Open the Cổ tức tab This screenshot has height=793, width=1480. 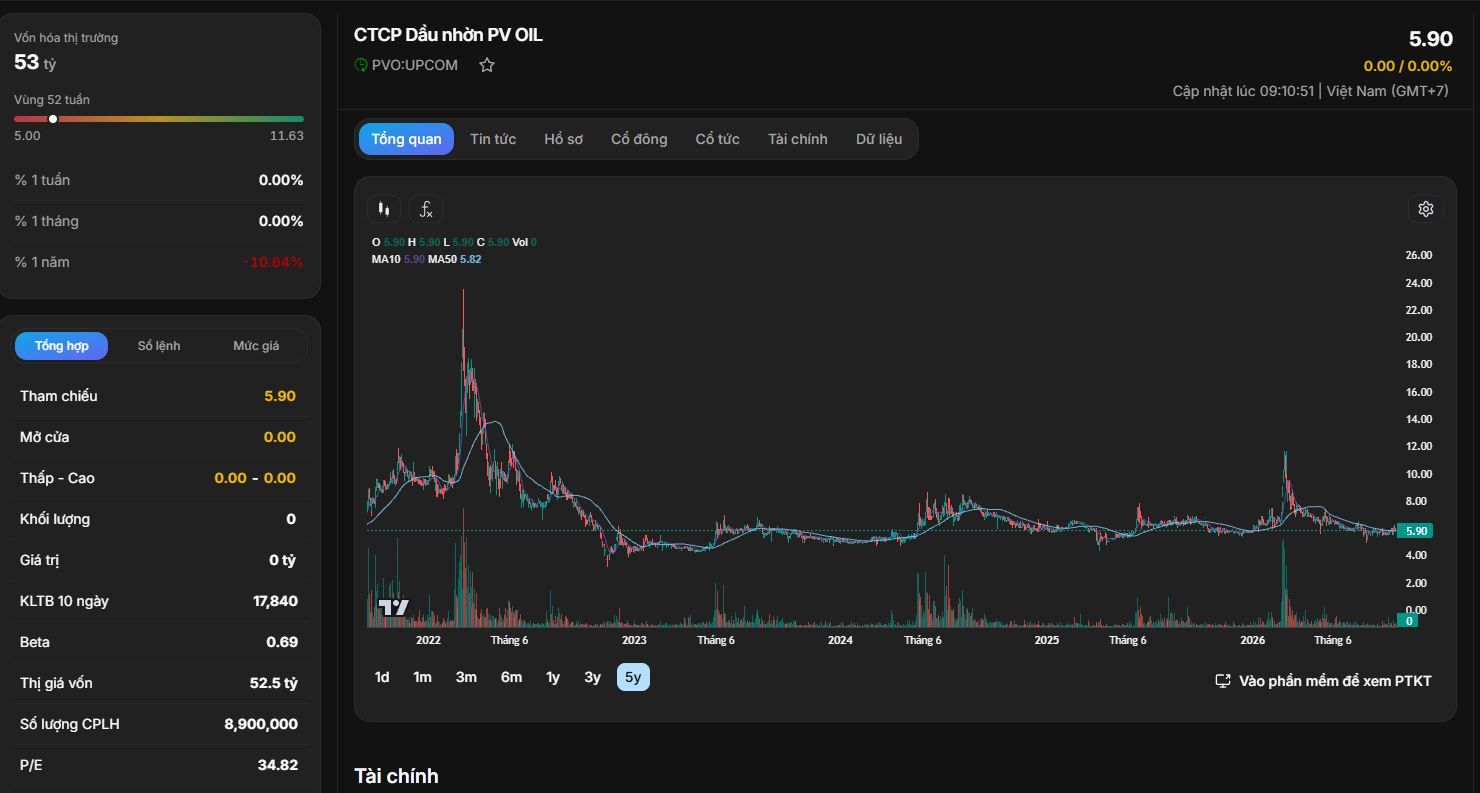(718, 139)
